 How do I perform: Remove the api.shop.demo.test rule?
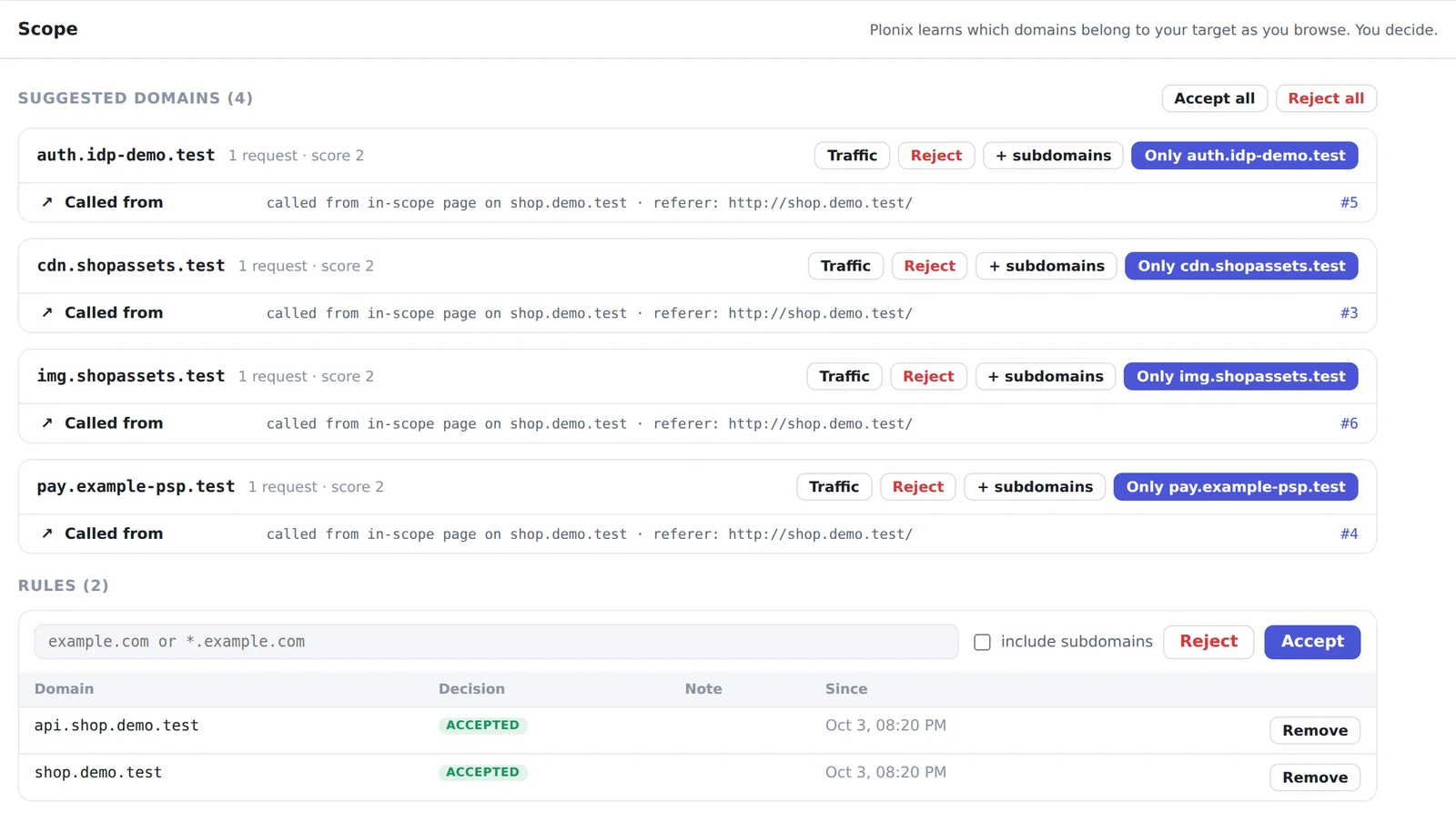[1315, 730]
